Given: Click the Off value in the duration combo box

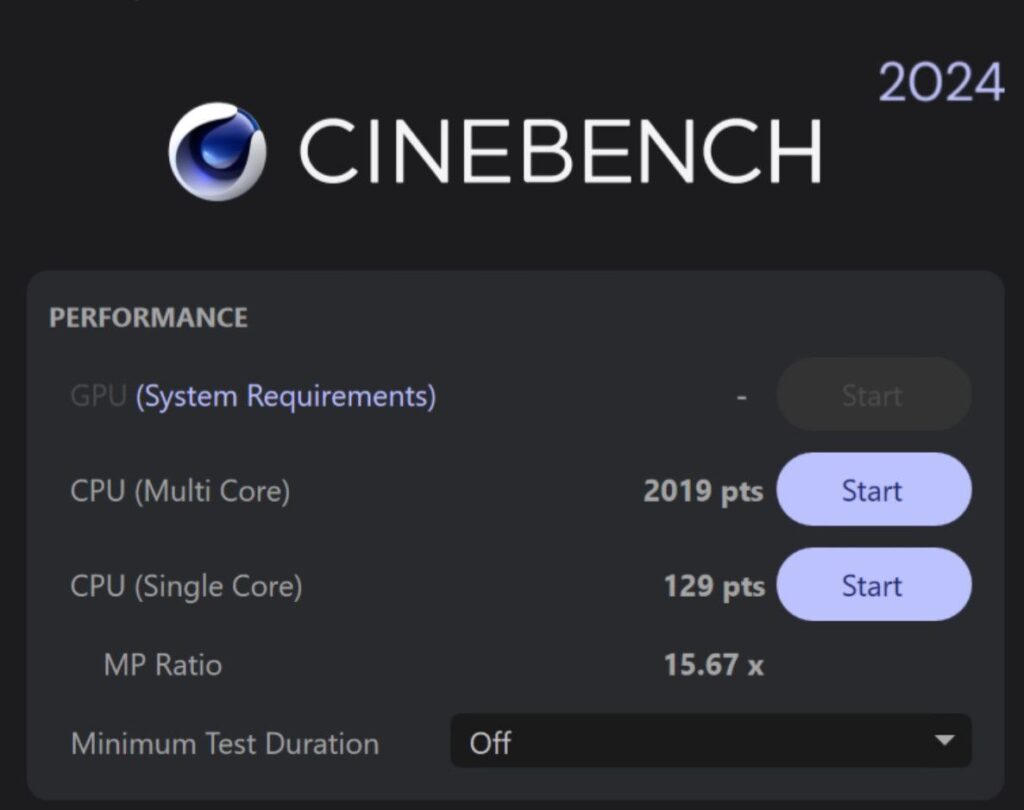Looking at the screenshot, I should pyautogui.click(x=490, y=743).
